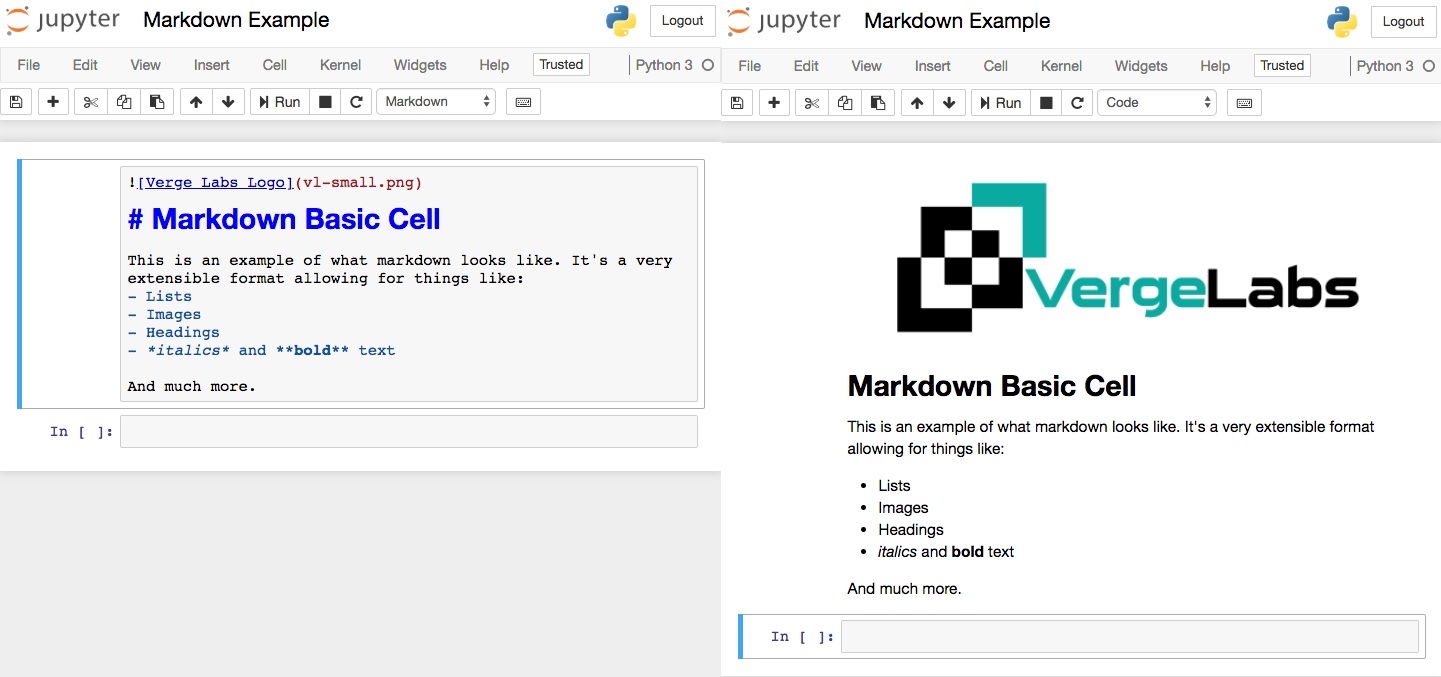
Task: Open the command palette keyboard icon beside the Markdown dropdown
Action: click(x=523, y=102)
